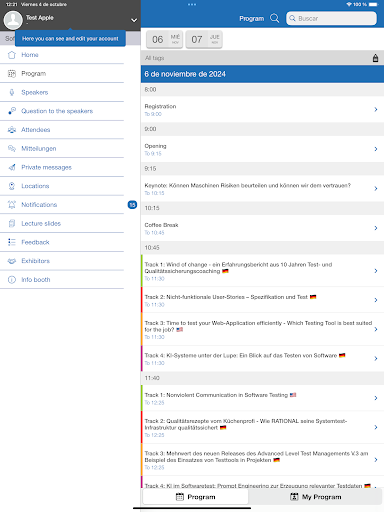Tap the Info booth icon
384x512 pixels.
(12, 280)
